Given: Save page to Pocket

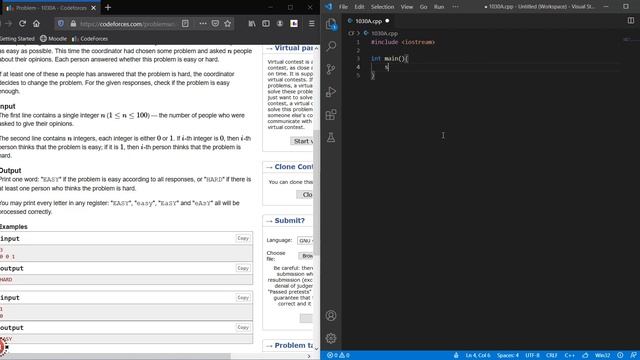Looking at the screenshot, I should tap(215, 24).
